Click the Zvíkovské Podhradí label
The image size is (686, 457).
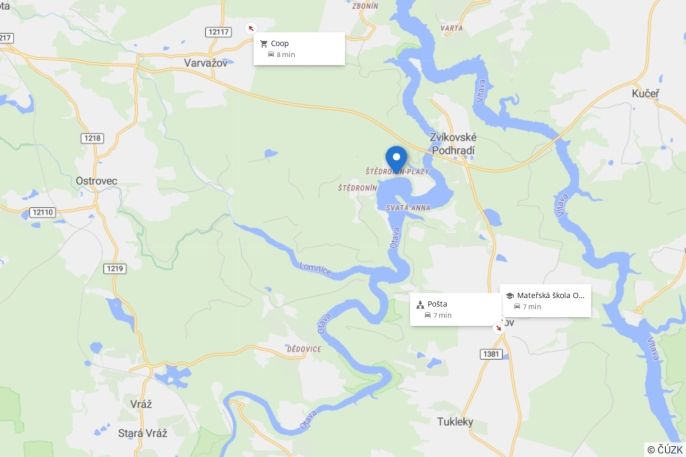453,144
